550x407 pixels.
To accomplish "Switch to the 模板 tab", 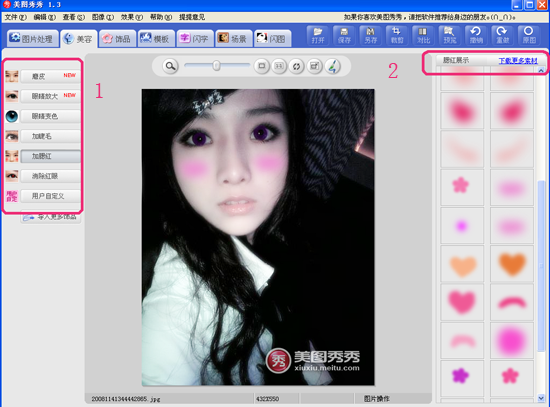I will click(x=156, y=38).
